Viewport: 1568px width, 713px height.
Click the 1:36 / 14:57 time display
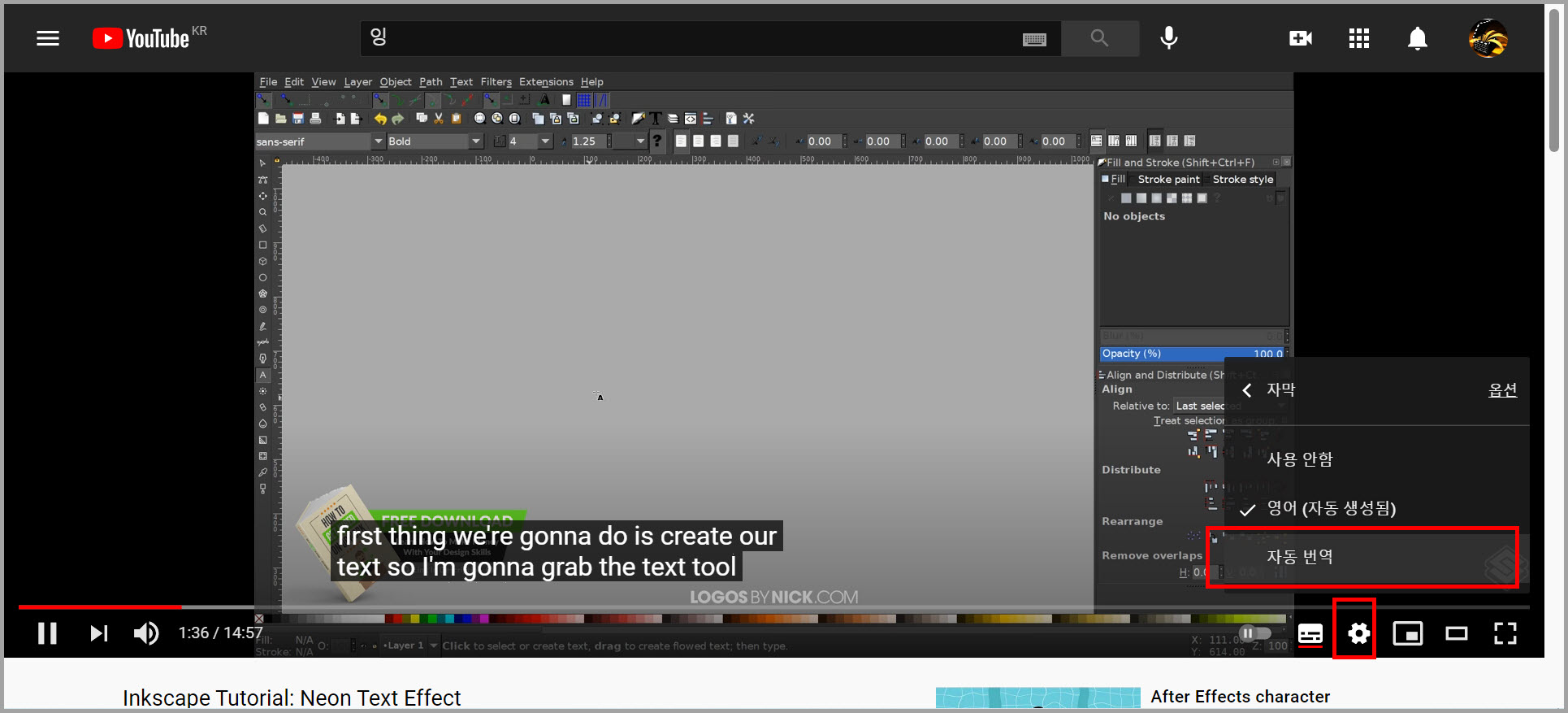coord(220,633)
